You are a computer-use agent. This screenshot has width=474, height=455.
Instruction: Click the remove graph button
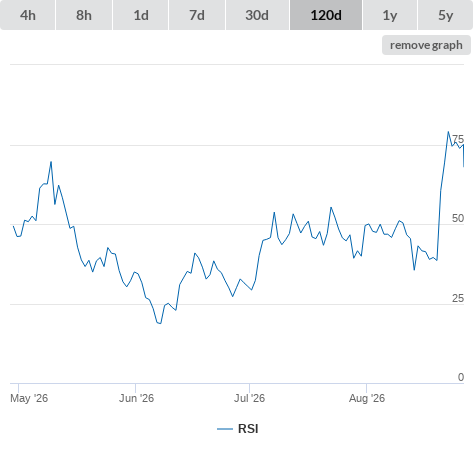tap(426, 45)
